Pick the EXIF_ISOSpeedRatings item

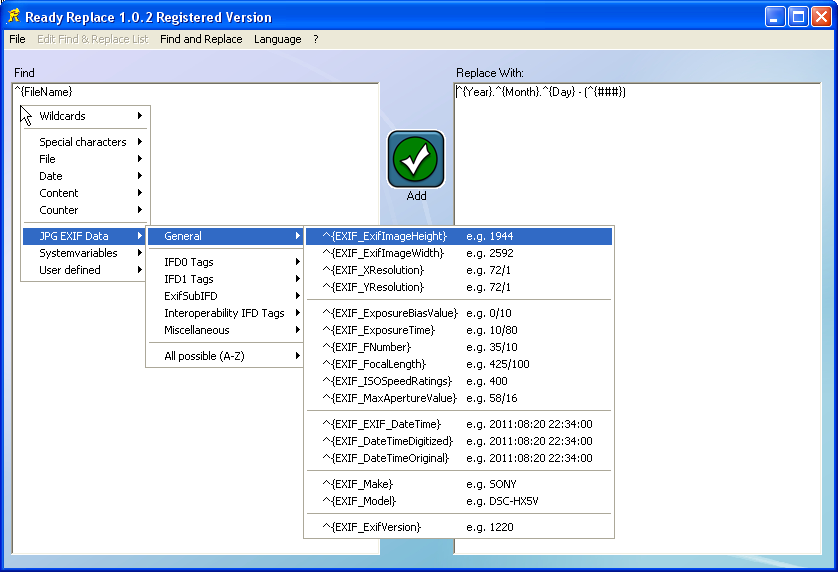pyautogui.click(x=387, y=381)
